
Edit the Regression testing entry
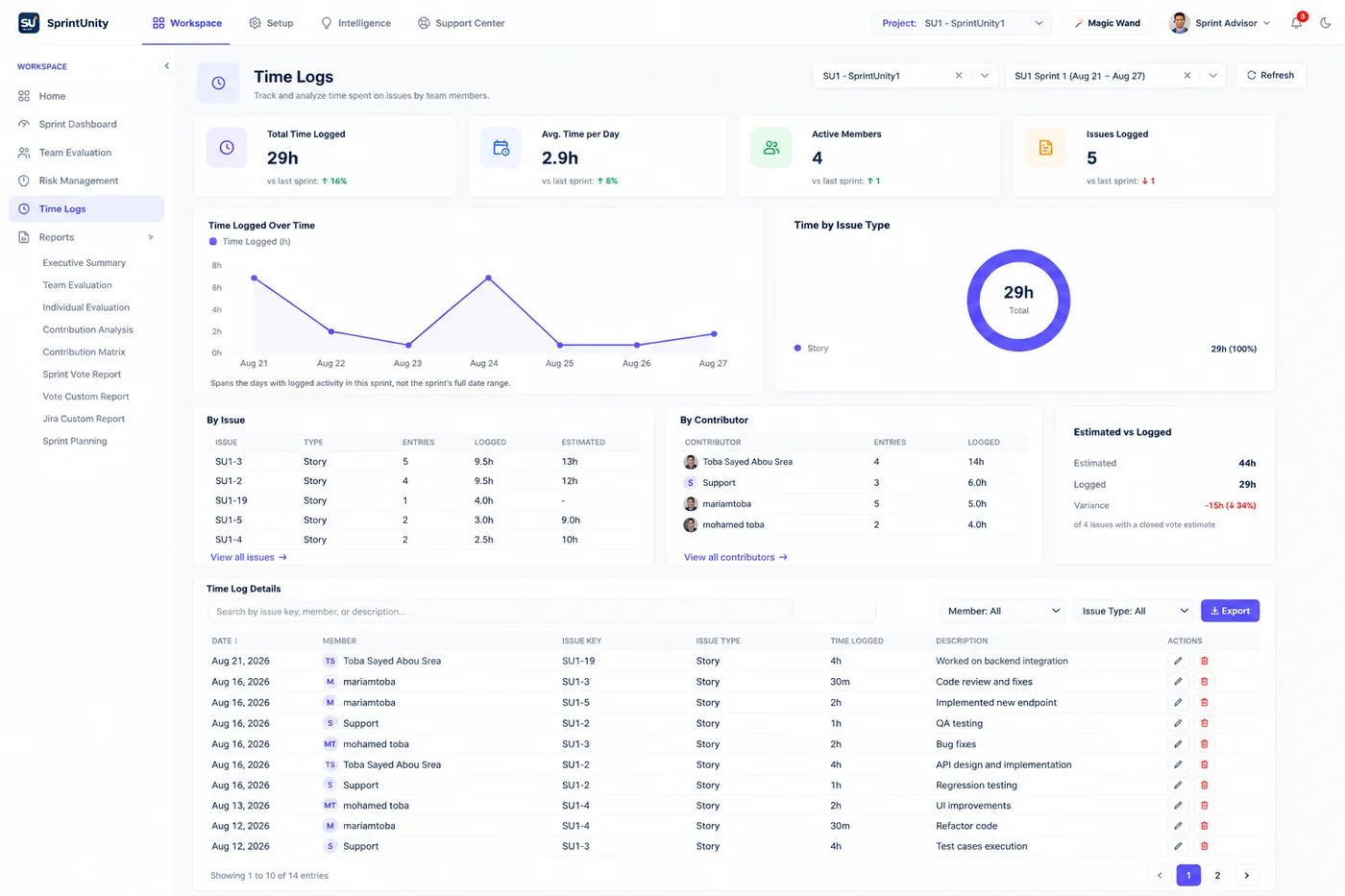pos(1178,785)
